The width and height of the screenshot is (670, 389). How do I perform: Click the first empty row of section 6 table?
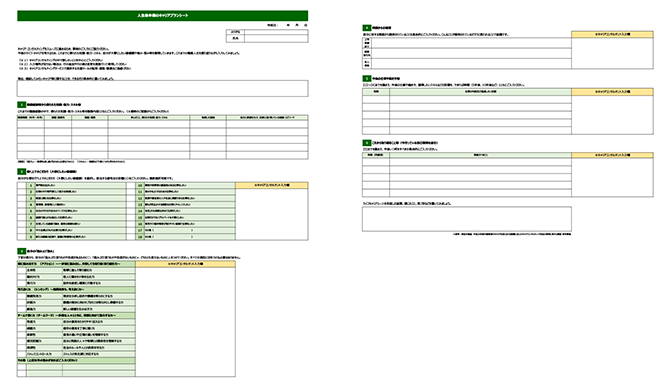pos(467,162)
